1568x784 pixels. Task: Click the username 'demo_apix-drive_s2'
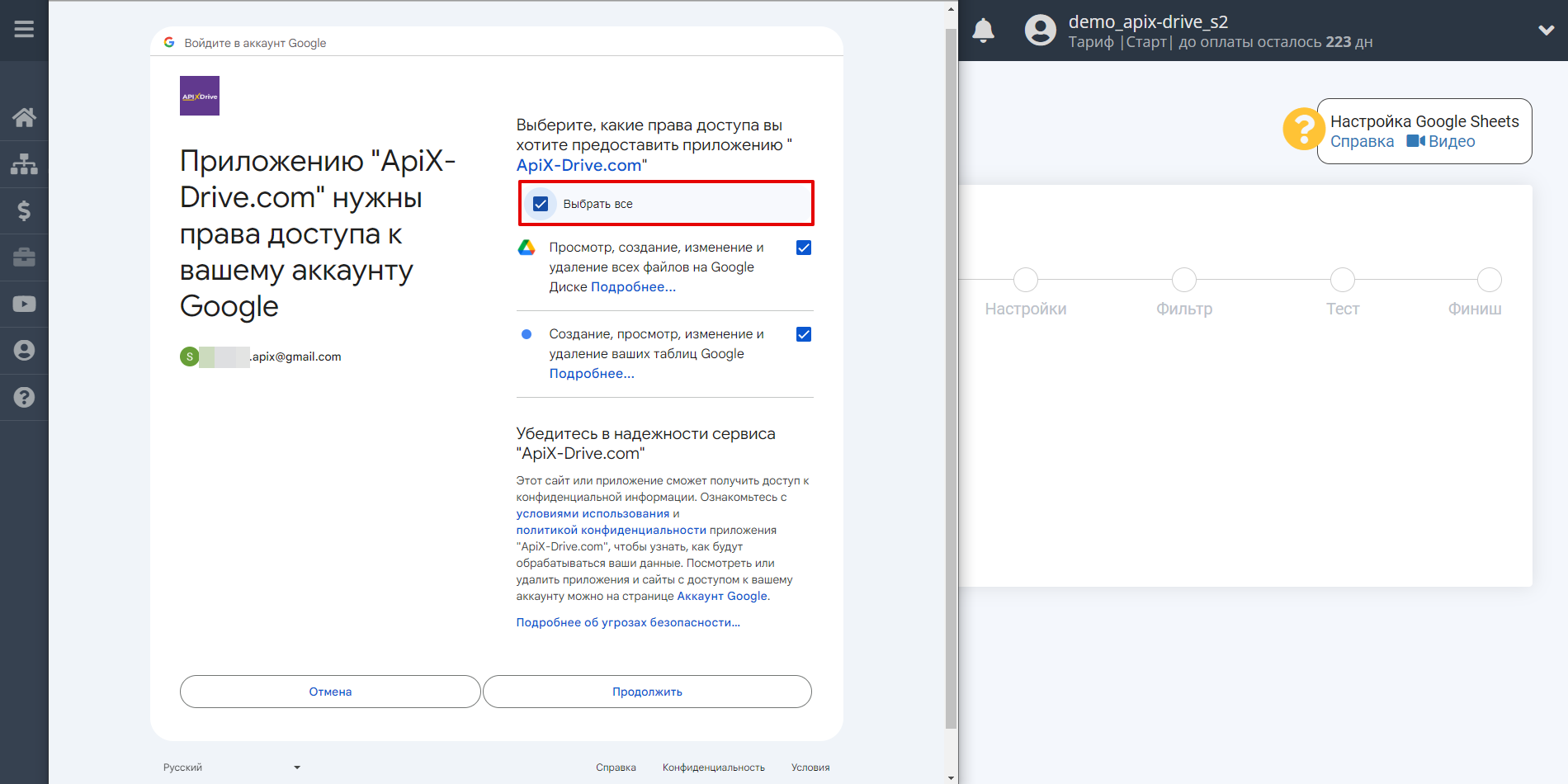coord(1148,21)
